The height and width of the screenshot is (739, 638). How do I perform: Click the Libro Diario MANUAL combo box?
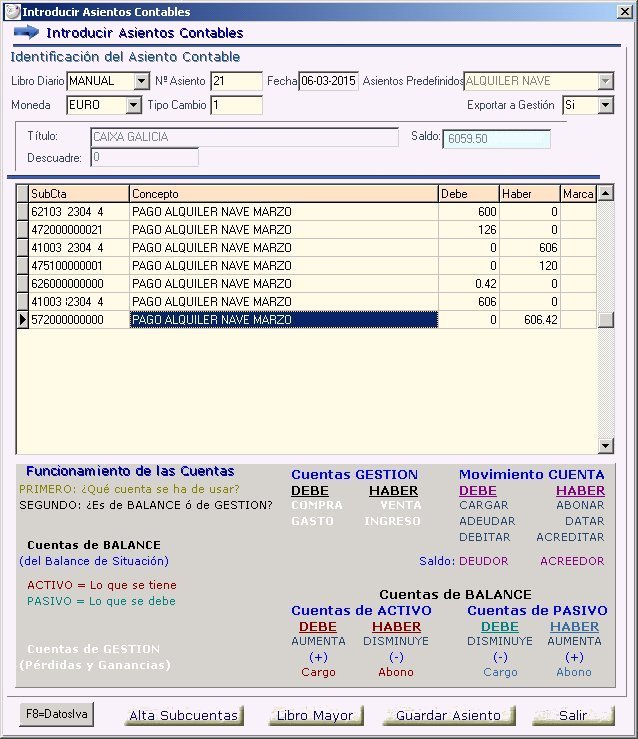click(108, 81)
